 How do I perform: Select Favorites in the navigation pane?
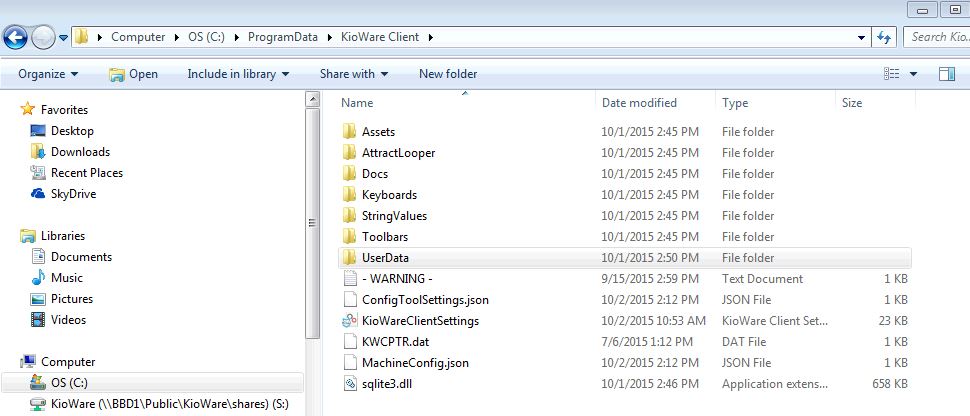pos(64,110)
